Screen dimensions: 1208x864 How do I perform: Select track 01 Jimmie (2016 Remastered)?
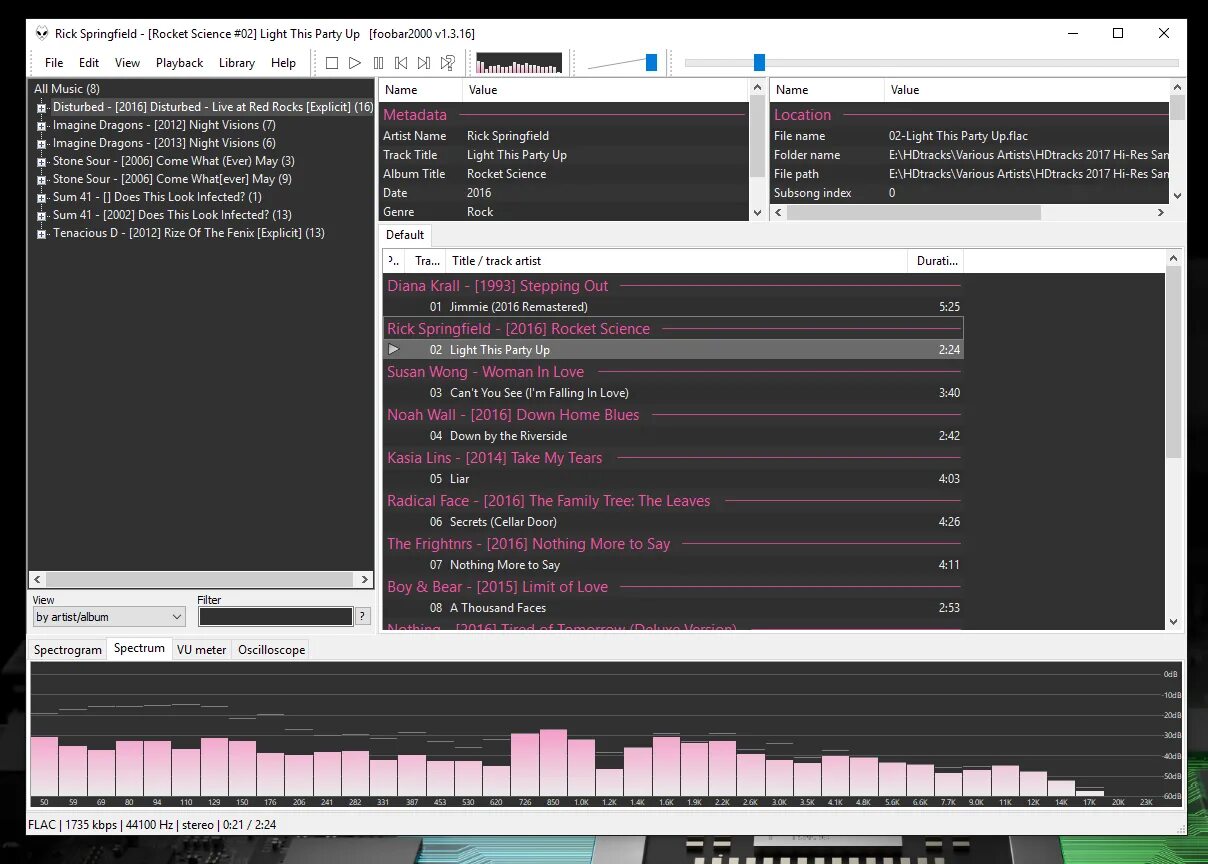pos(673,307)
